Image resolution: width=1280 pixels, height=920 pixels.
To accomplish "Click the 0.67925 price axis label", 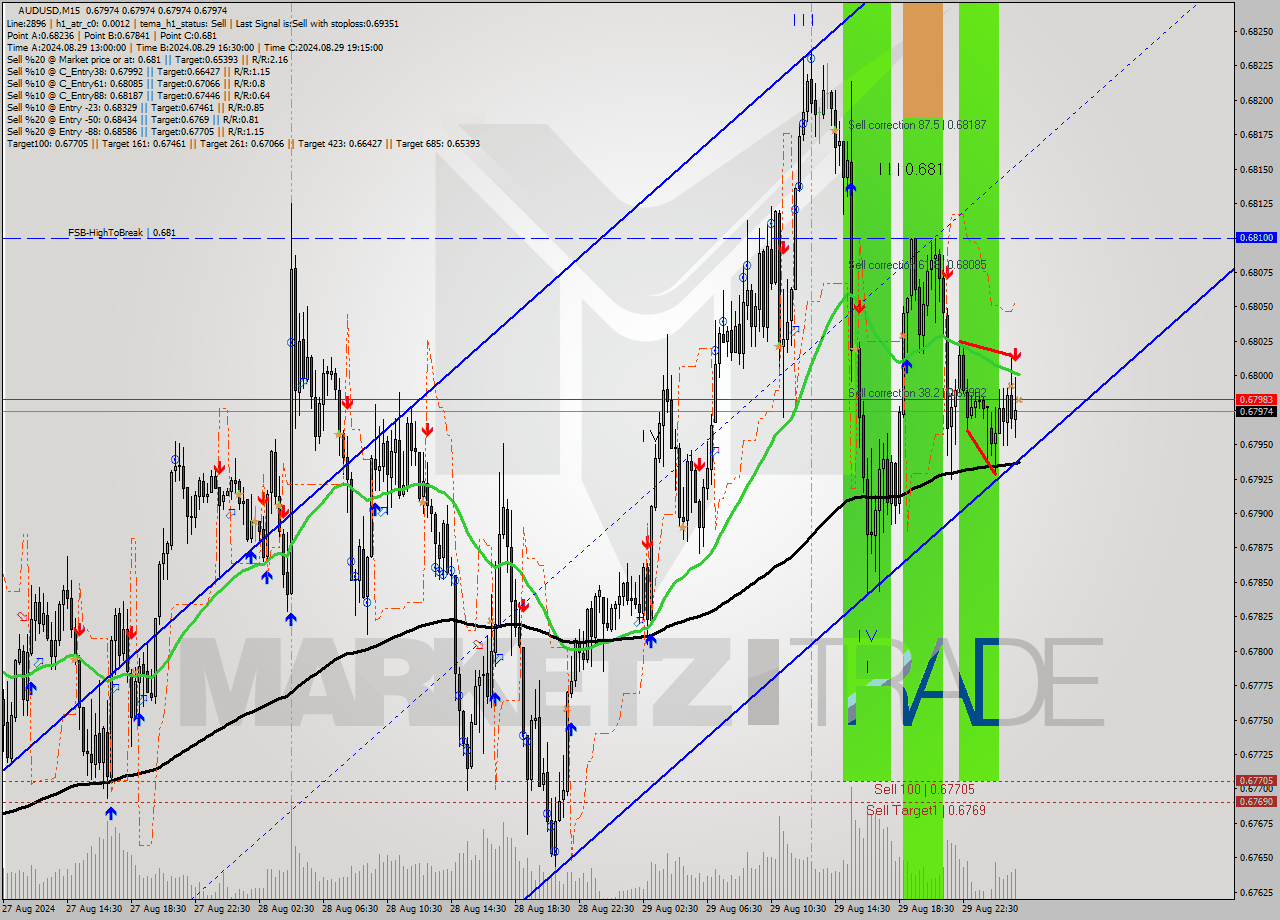I will (1256, 479).
